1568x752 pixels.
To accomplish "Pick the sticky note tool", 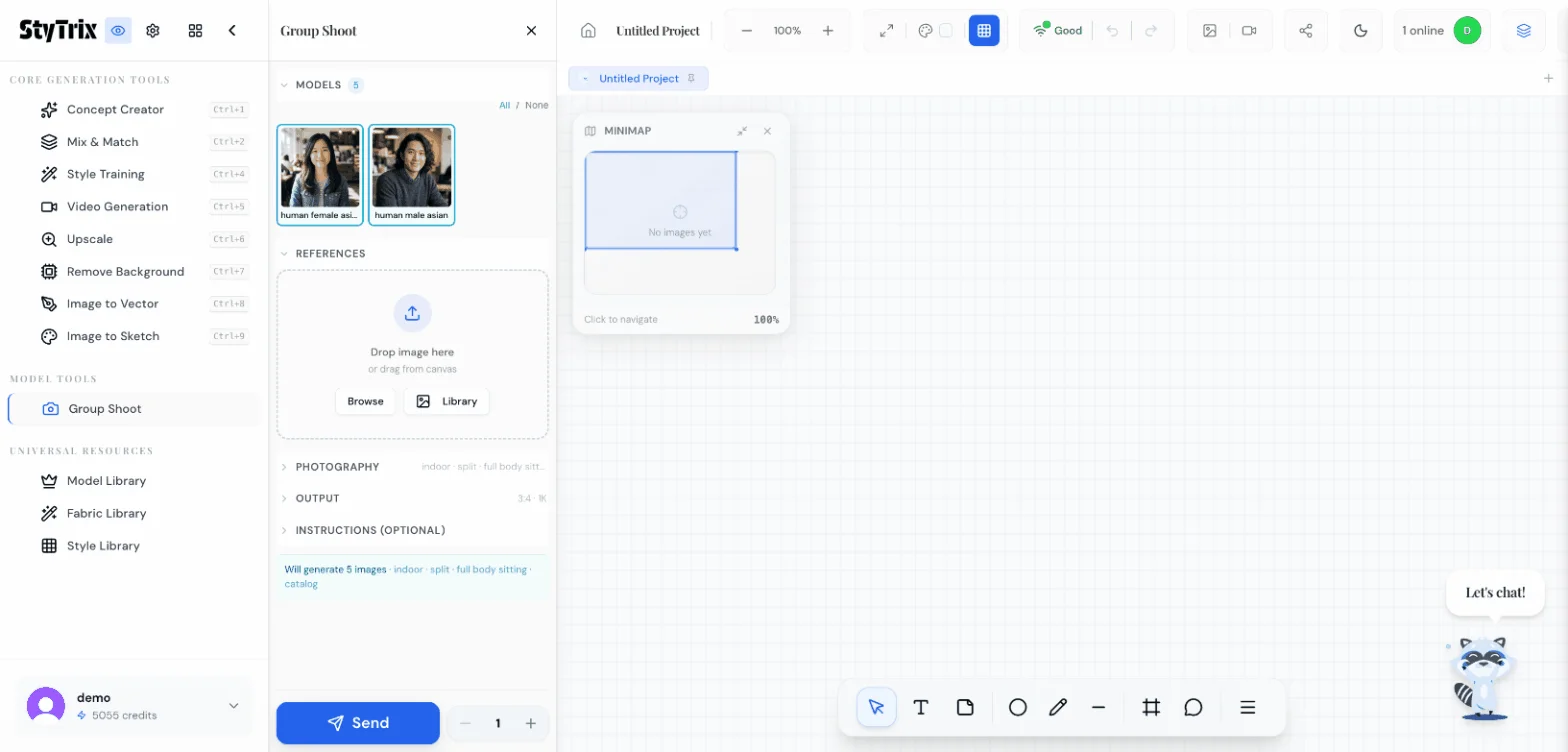I will (x=965, y=707).
